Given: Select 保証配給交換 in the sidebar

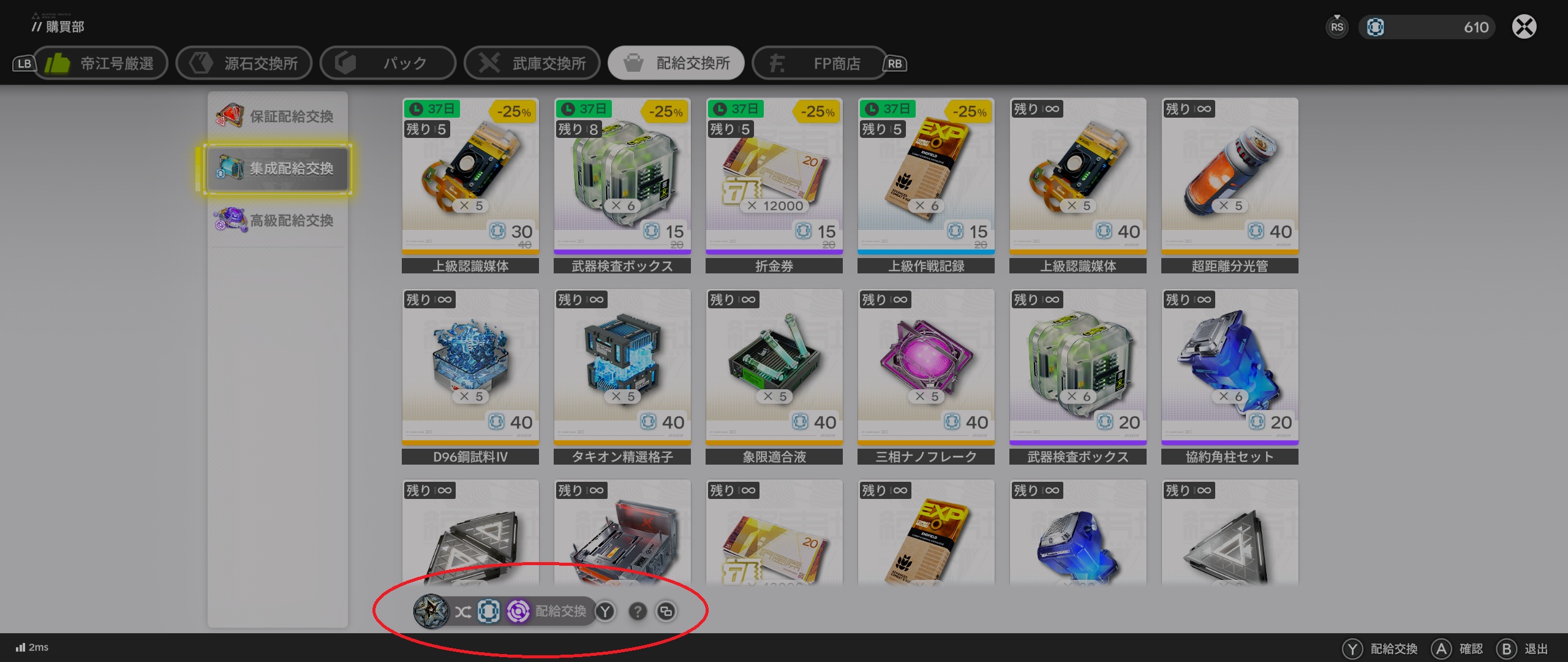Looking at the screenshot, I should click(x=277, y=116).
